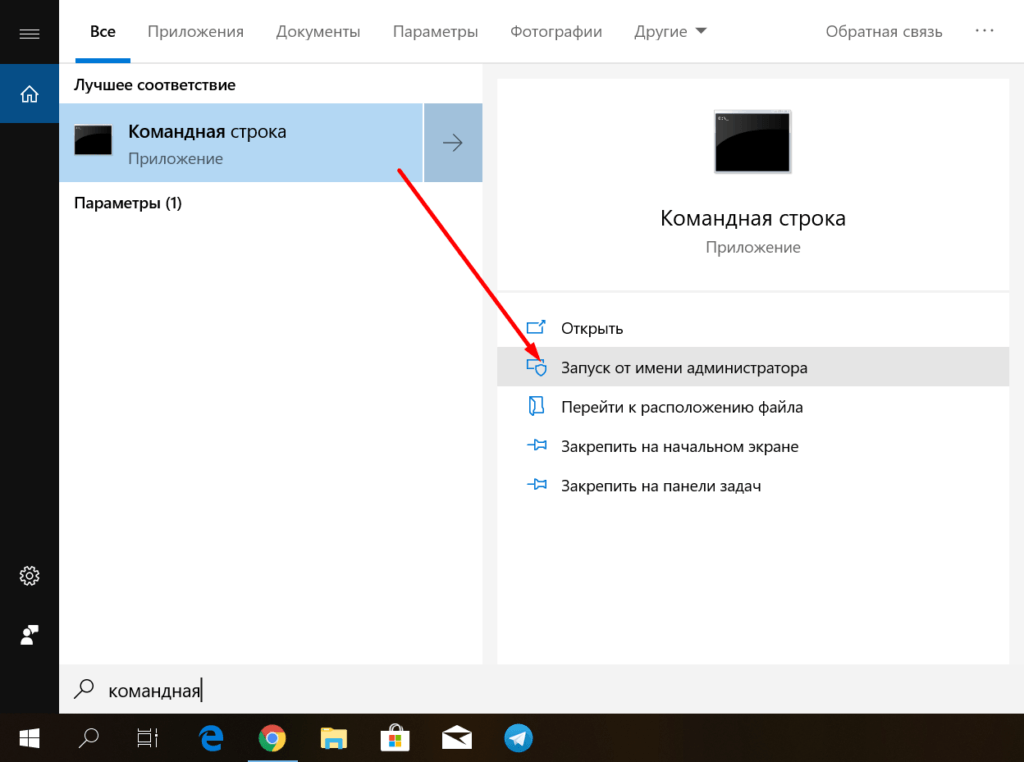This screenshot has height=762, width=1024.
Task: Click the hamburger menu at the top left
Action: pos(29,31)
